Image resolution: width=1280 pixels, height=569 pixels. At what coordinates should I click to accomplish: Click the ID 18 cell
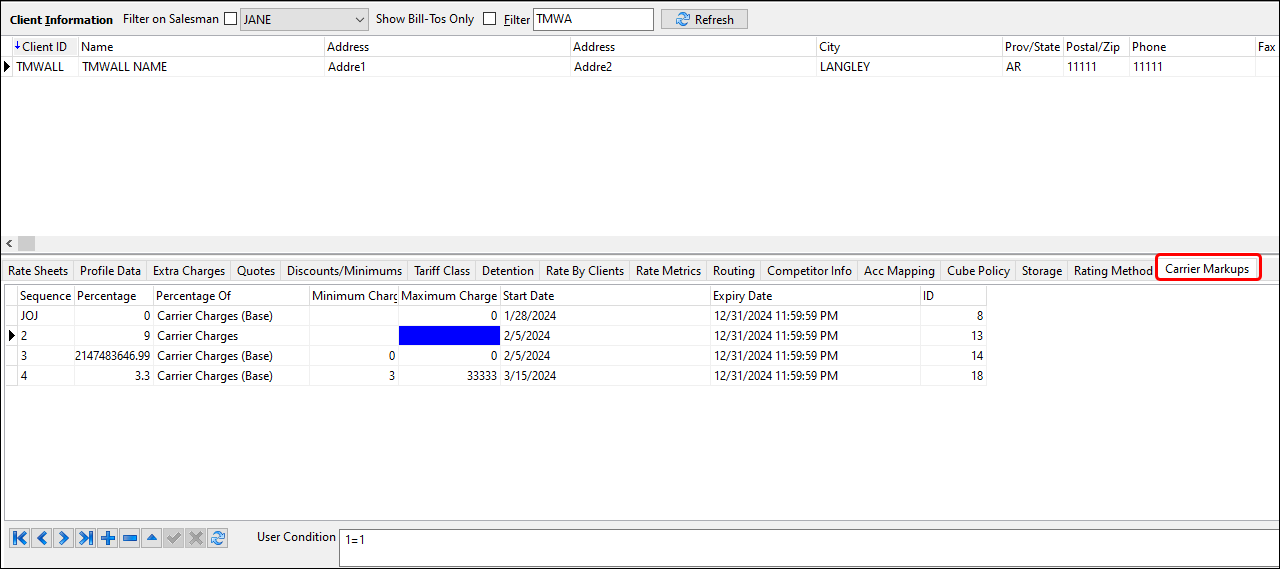(953, 376)
